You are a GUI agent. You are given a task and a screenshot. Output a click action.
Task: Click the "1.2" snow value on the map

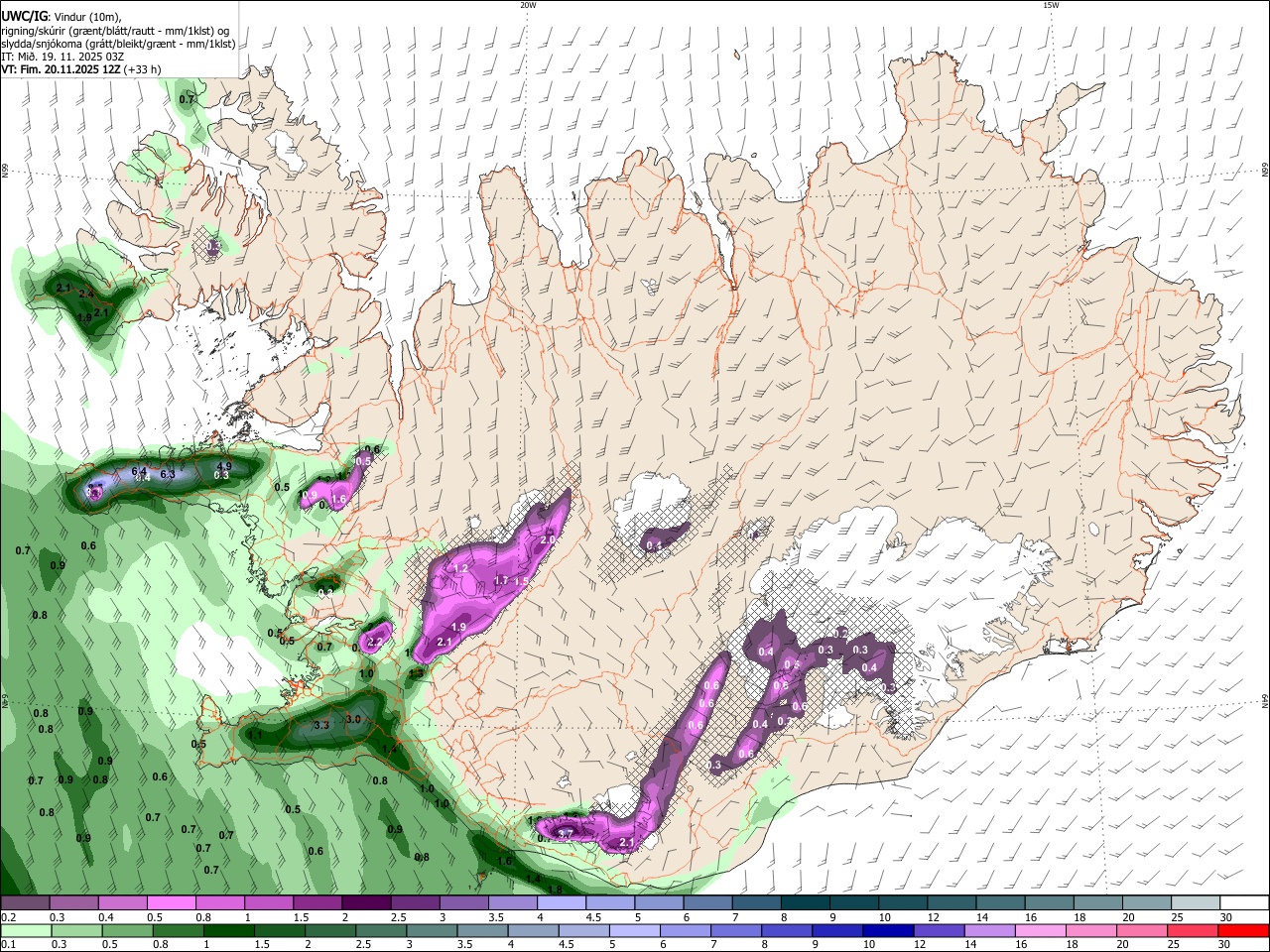(x=460, y=569)
